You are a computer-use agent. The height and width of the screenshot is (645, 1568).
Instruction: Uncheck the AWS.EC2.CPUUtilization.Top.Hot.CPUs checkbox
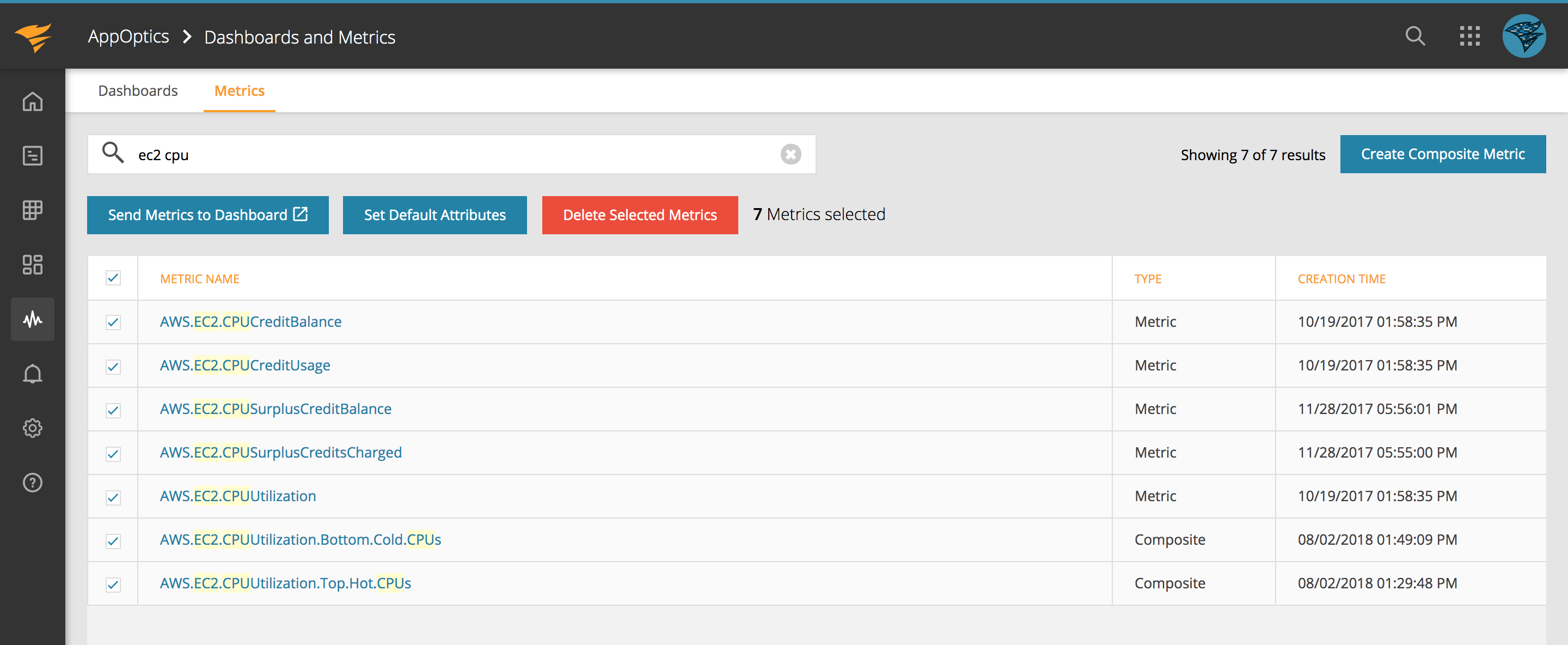click(x=113, y=584)
